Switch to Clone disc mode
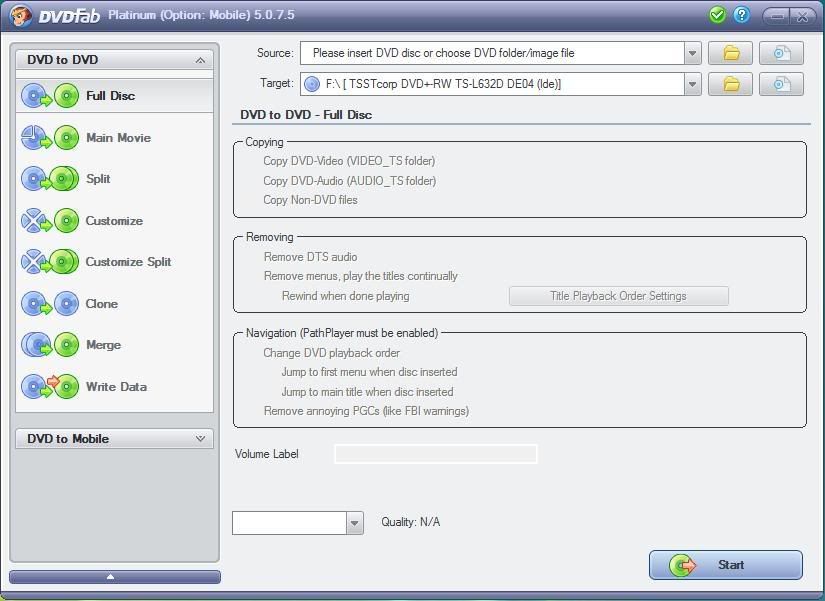Image resolution: width=825 pixels, height=601 pixels. tap(101, 304)
